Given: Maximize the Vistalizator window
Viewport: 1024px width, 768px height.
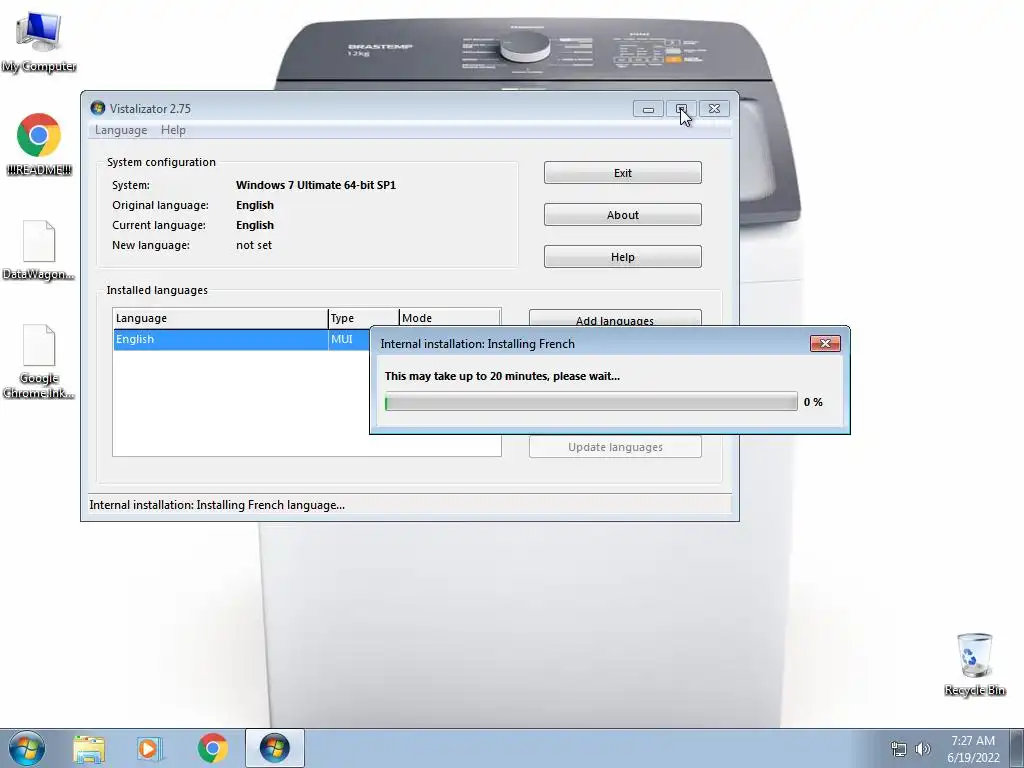Looking at the screenshot, I should click(x=681, y=109).
